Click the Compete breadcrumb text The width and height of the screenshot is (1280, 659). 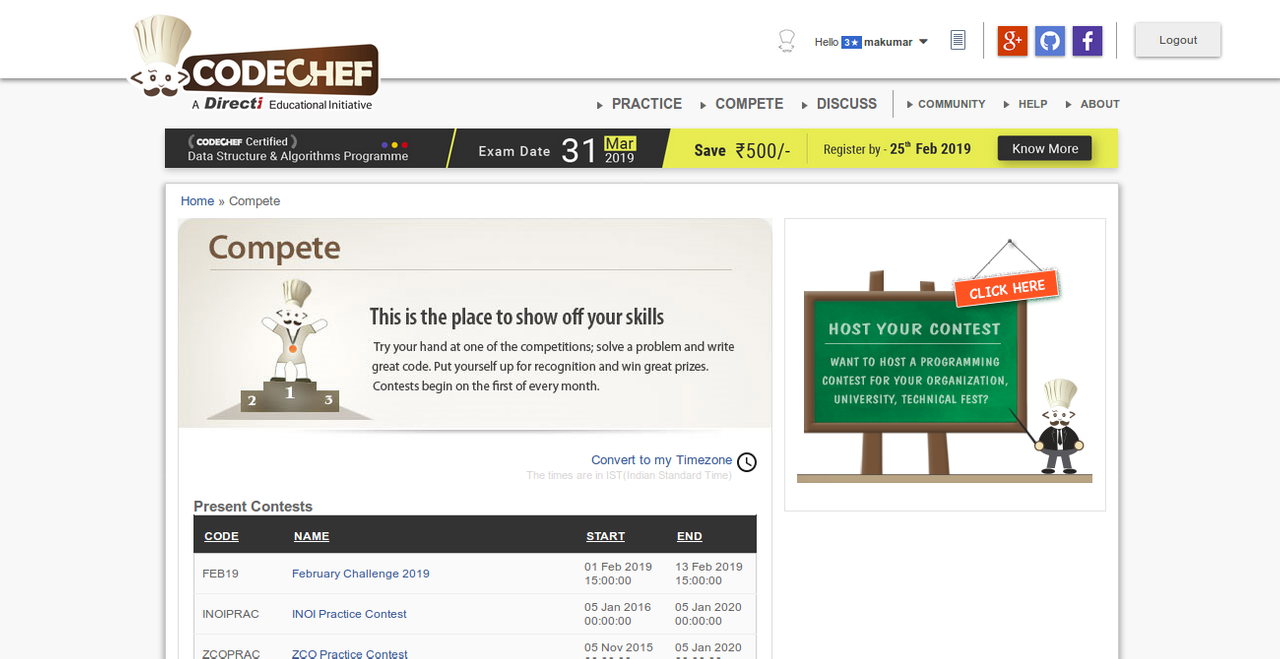click(x=254, y=201)
